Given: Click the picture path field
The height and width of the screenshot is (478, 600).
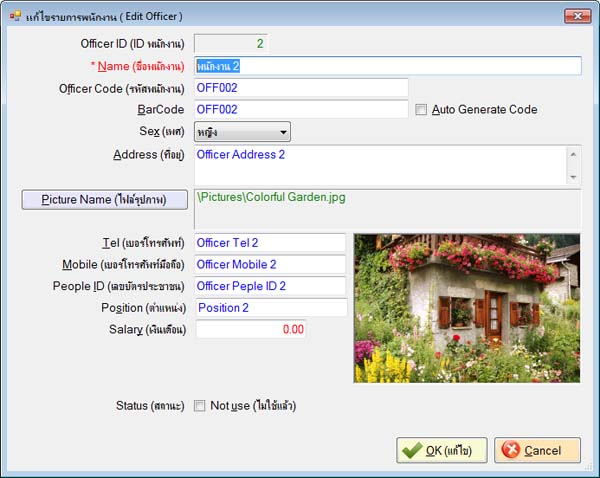Looking at the screenshot, I should (x=388, y=209).
